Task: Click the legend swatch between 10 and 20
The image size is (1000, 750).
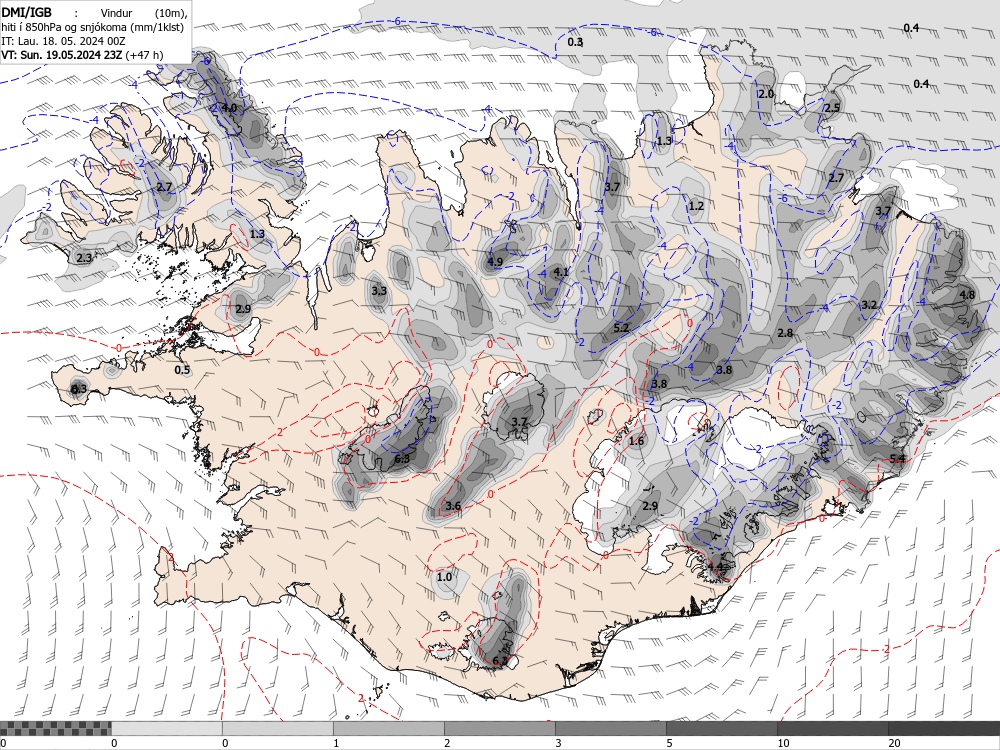Action: coord(832,728)
